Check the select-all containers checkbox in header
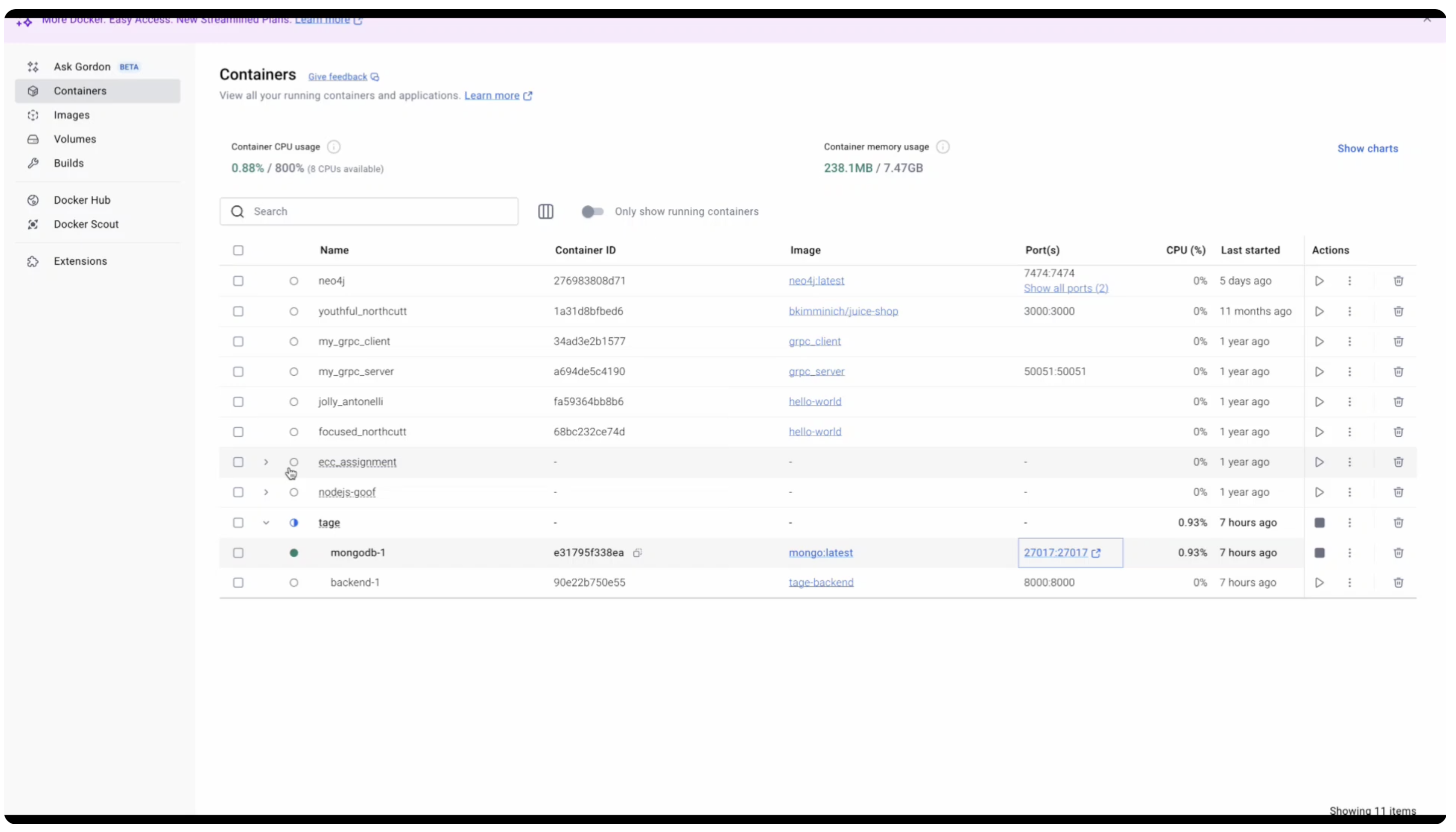The image size is (1456, 832). pyautogui.click(x=237, y=250)
